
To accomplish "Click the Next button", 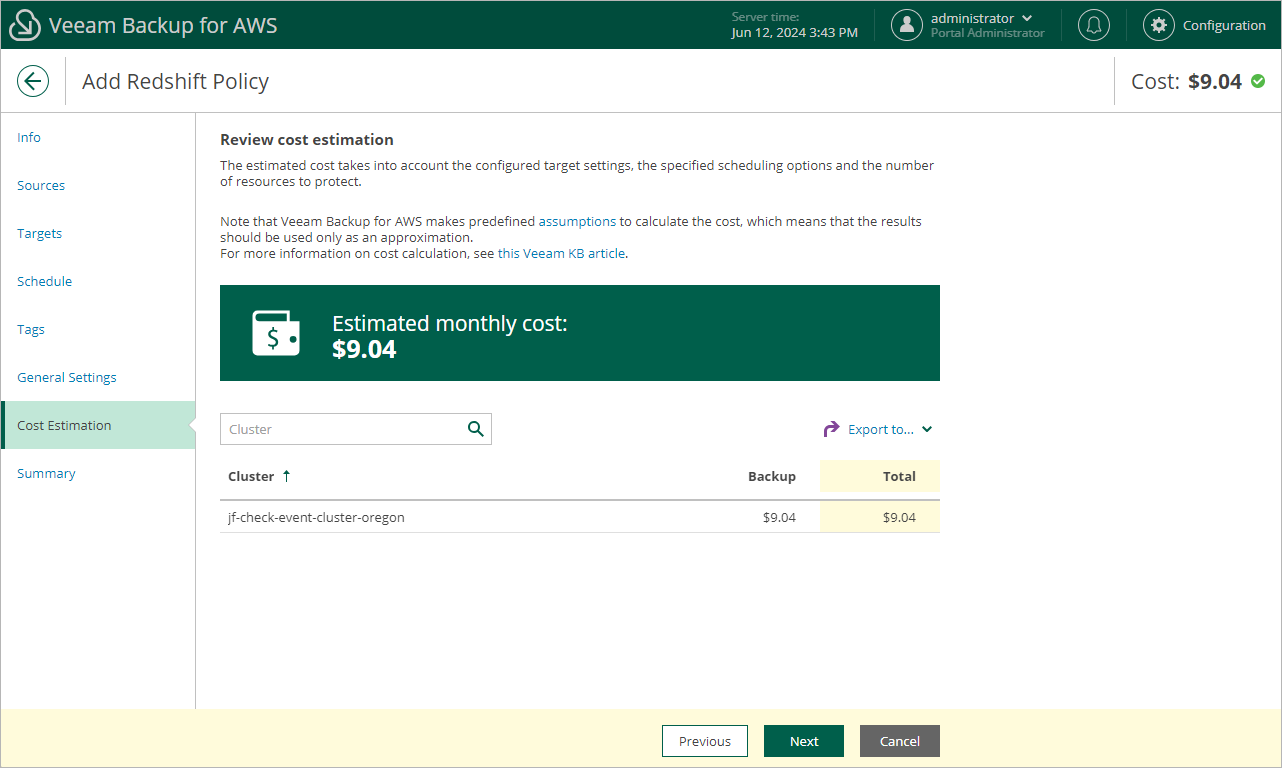I will [x=804, y=741].
